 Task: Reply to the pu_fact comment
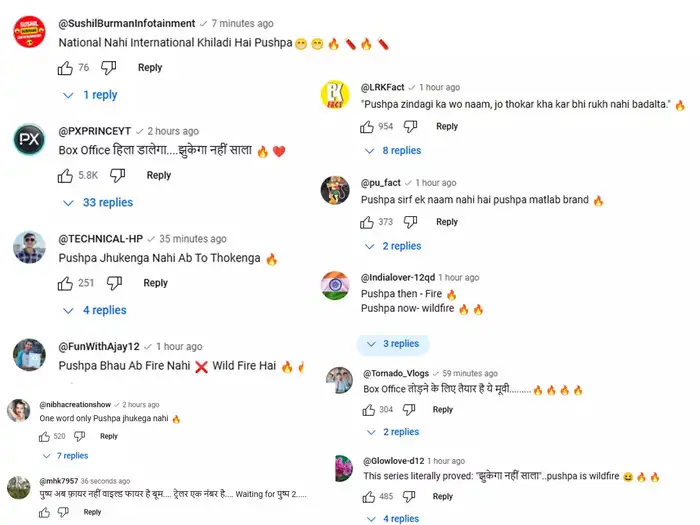[447, 222]
